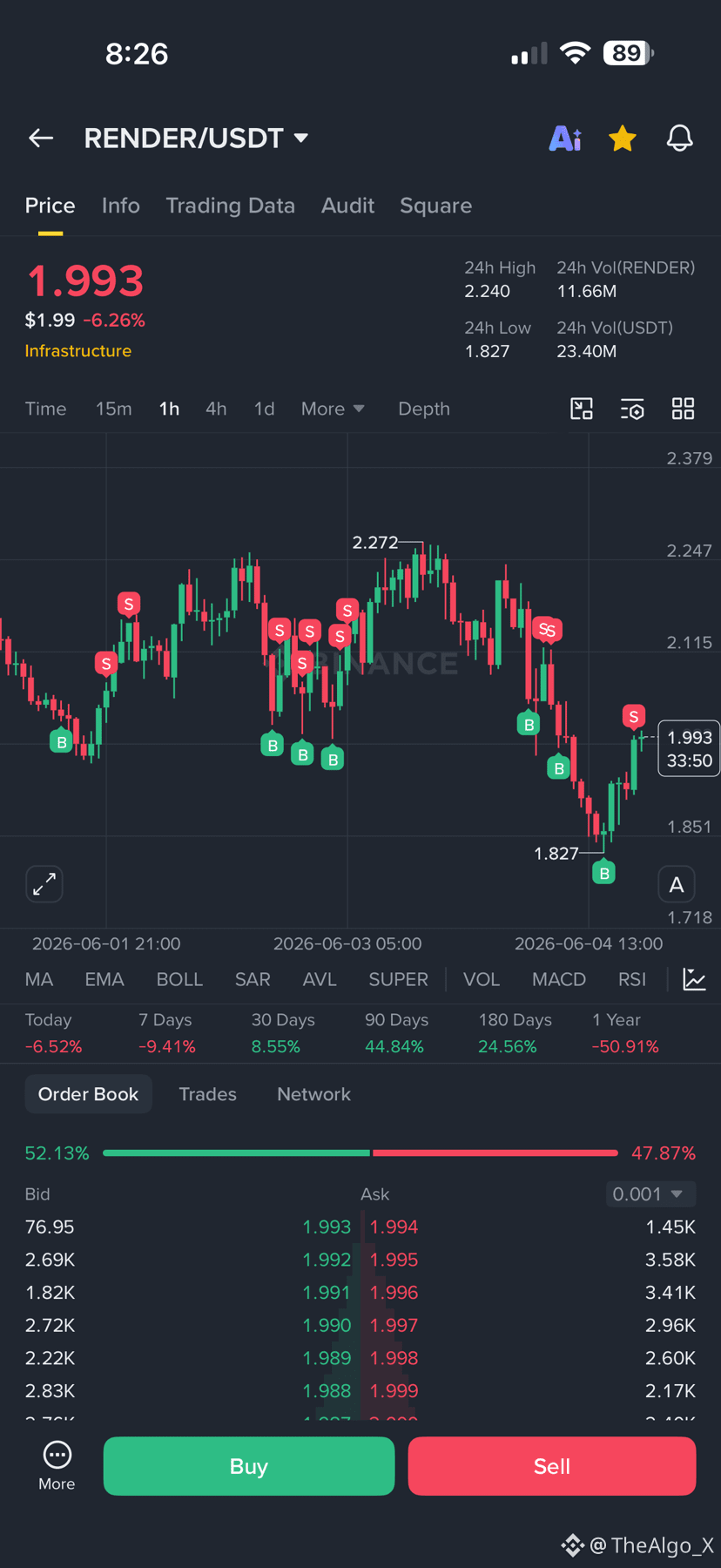The height and width of the screenshot is (1568, 721).
Task: Tap the B marker below 1.827 low
Action: 603,872
